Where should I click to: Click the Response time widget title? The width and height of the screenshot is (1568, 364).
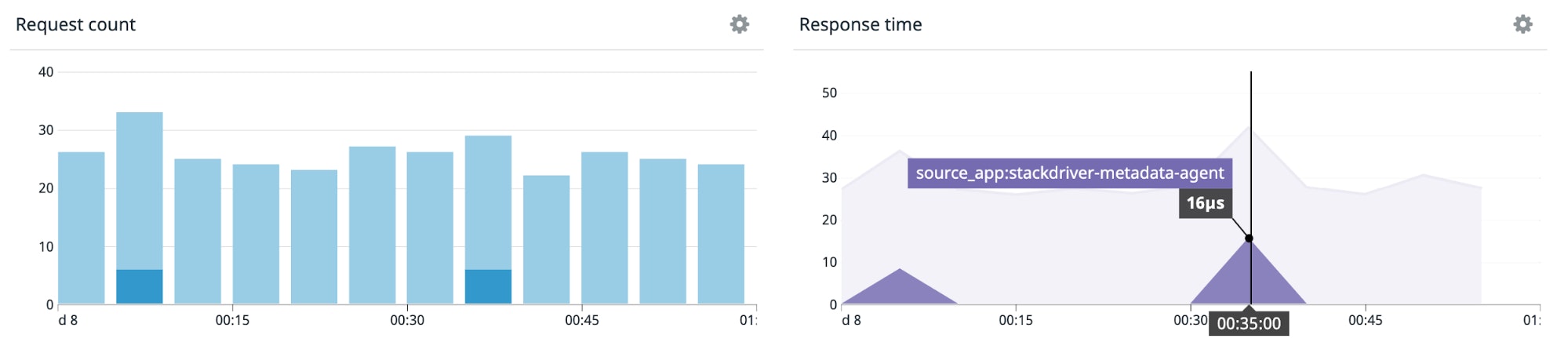tap(860, 24)
